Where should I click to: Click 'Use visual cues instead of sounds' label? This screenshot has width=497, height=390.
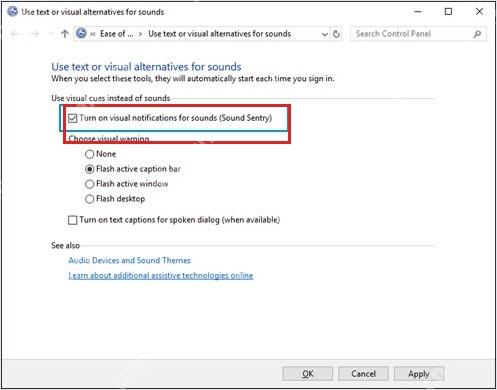click(x=111, y=98)
